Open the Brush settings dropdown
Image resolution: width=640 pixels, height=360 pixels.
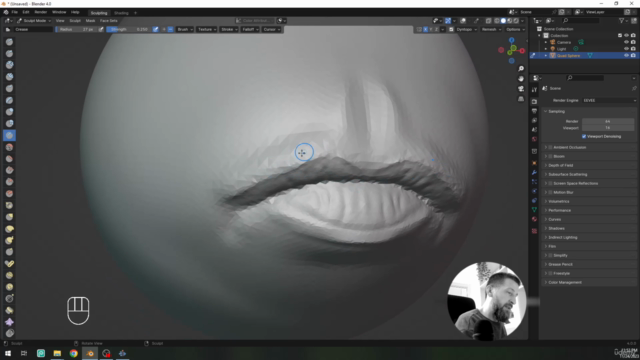point(185,29)
